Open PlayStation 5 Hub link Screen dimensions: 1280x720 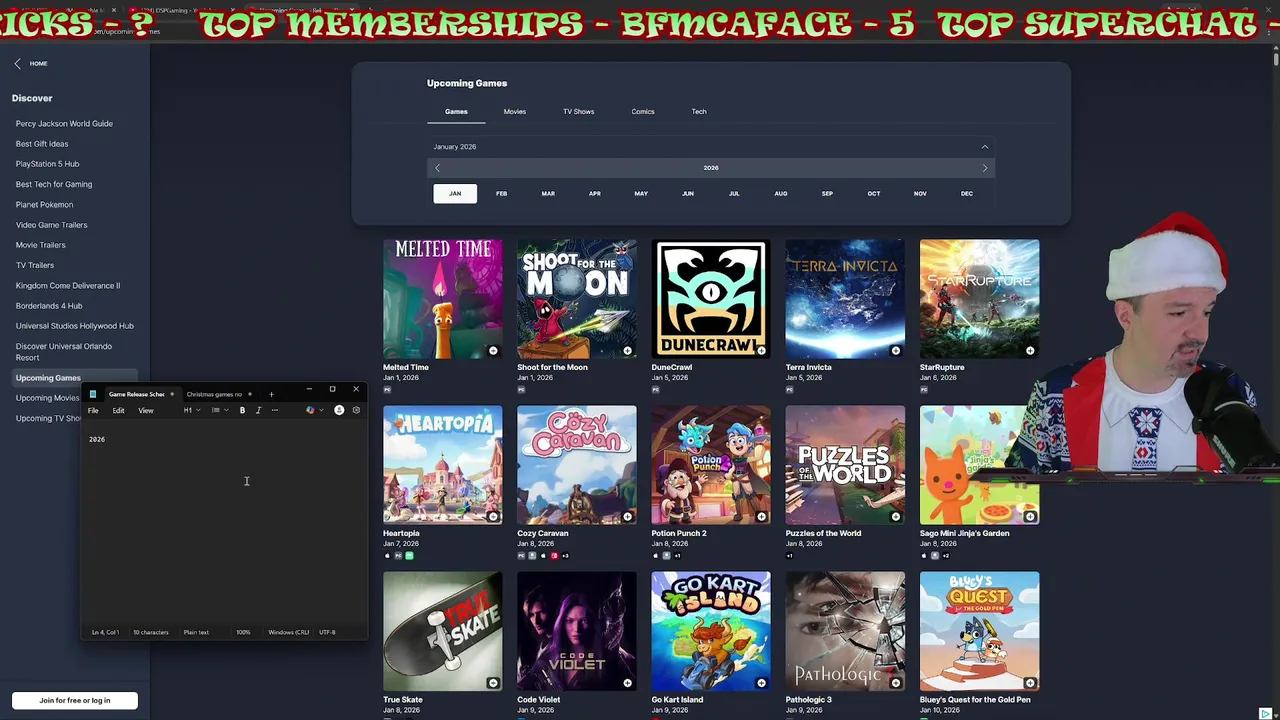[x=47, y=164]
